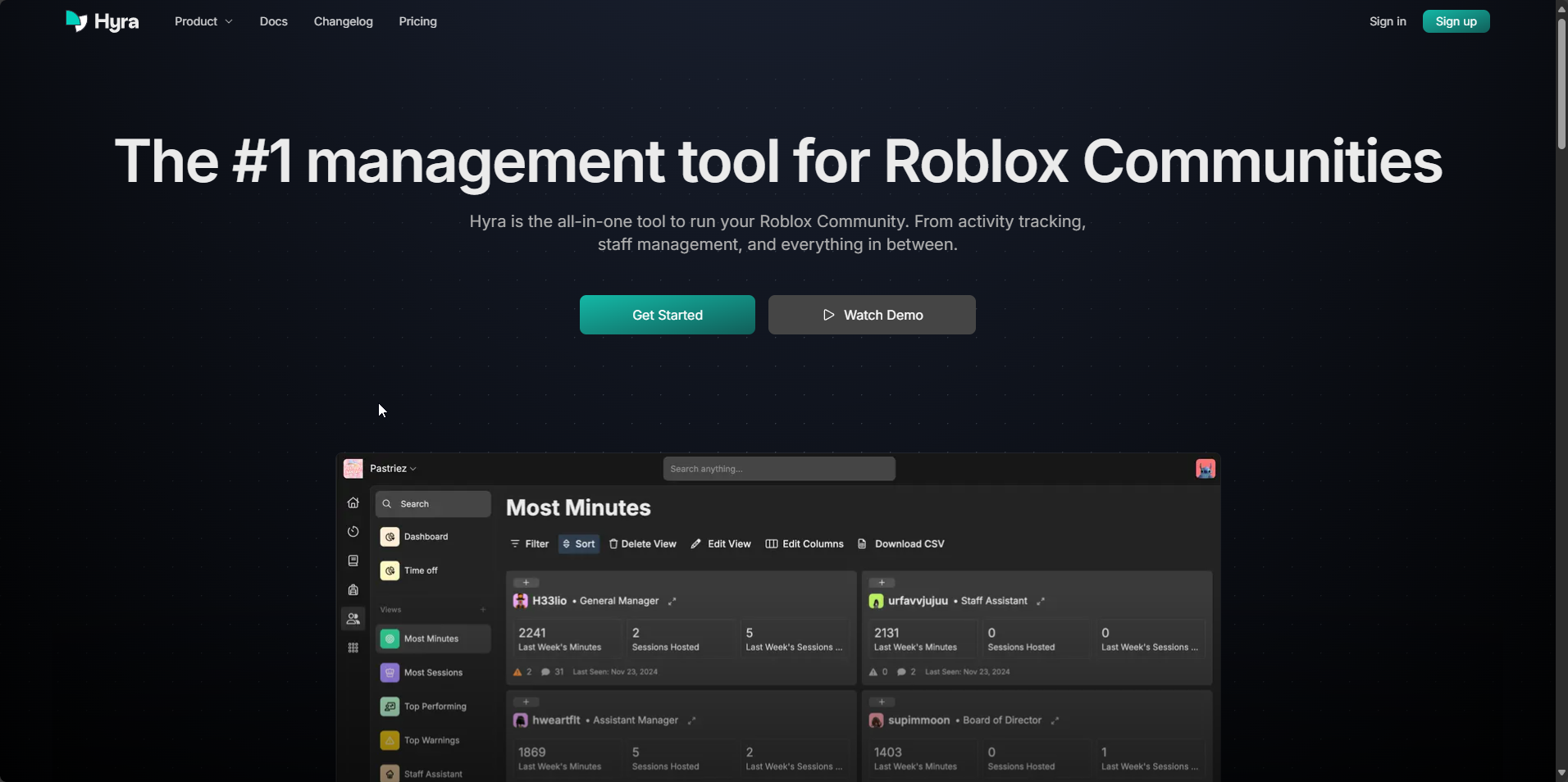Image resolution: width=1568 pixels, height=782 pixels.
Task: Expand the urfavvjujuu card using its arrows icon
Action: coord(1041,602)
